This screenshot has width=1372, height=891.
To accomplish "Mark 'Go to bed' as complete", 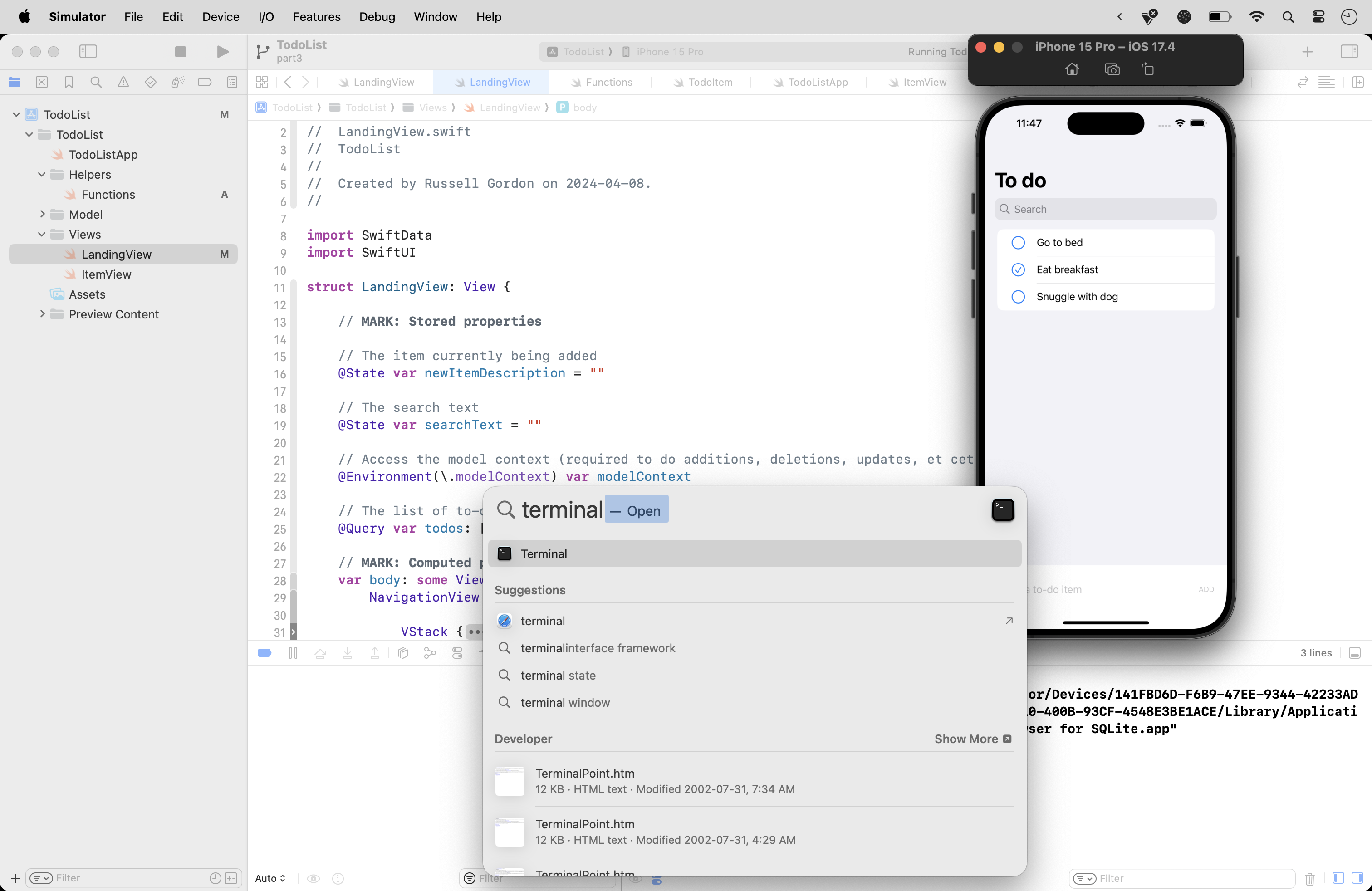I will (1018, 243).
